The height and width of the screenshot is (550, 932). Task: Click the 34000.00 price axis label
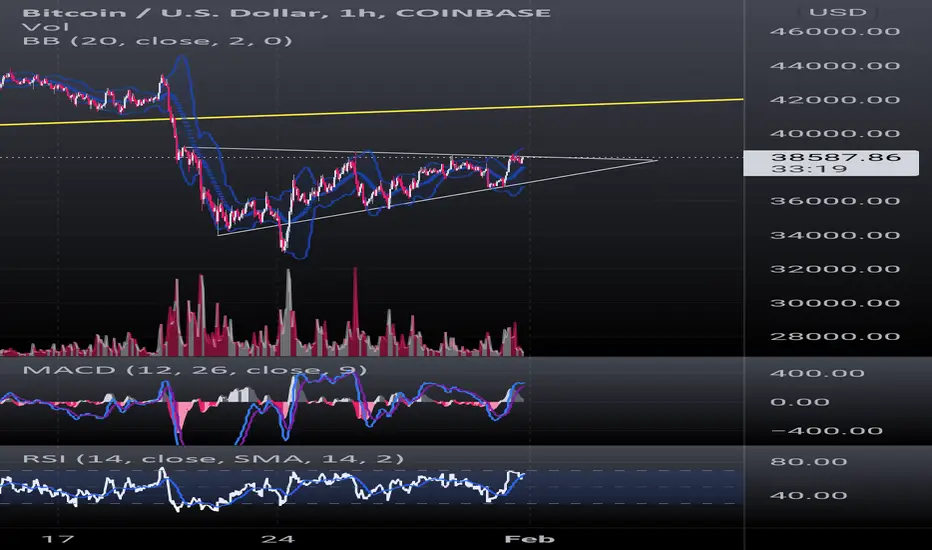835,235
